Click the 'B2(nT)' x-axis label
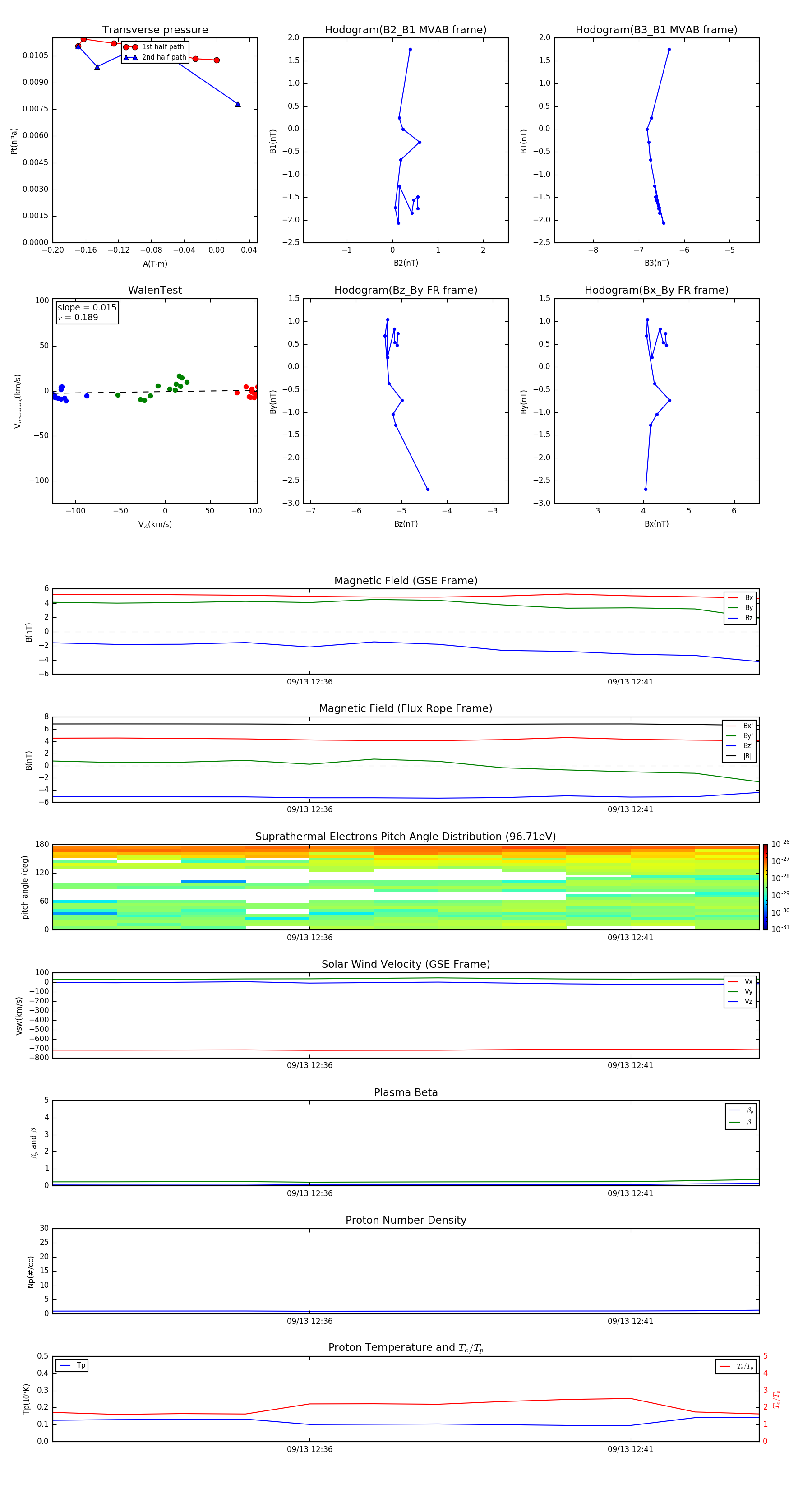Image resolution: width=812 pixels, height=1489 pixels. (406, 263)
